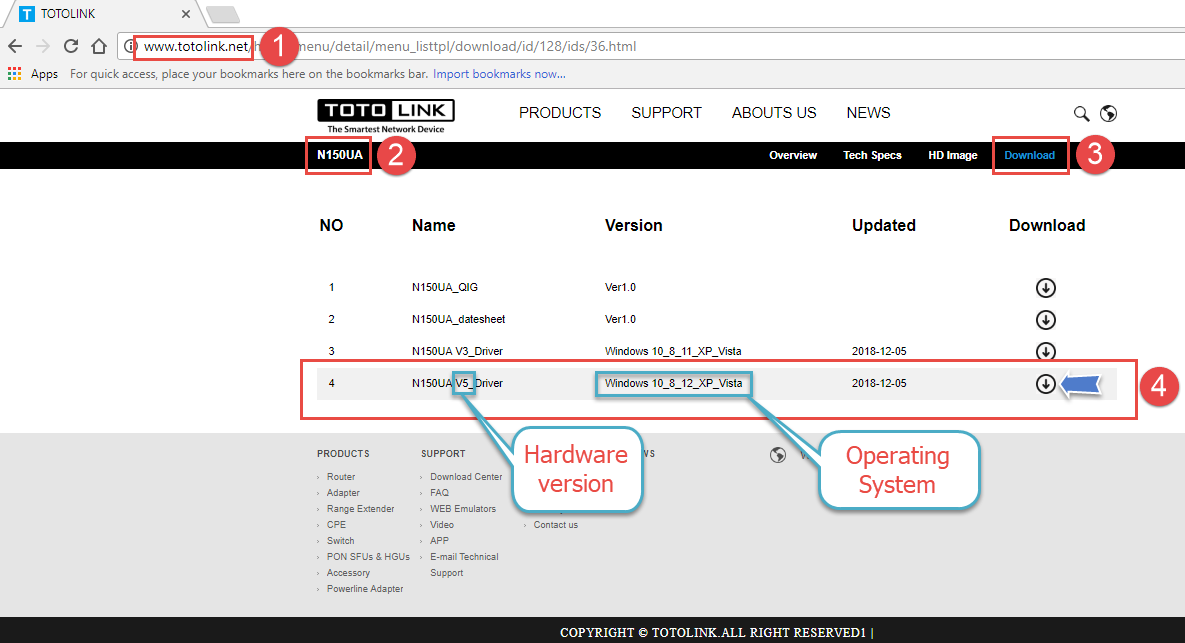
Task: Click the N150UA product title
Action: tap(339, 155)
